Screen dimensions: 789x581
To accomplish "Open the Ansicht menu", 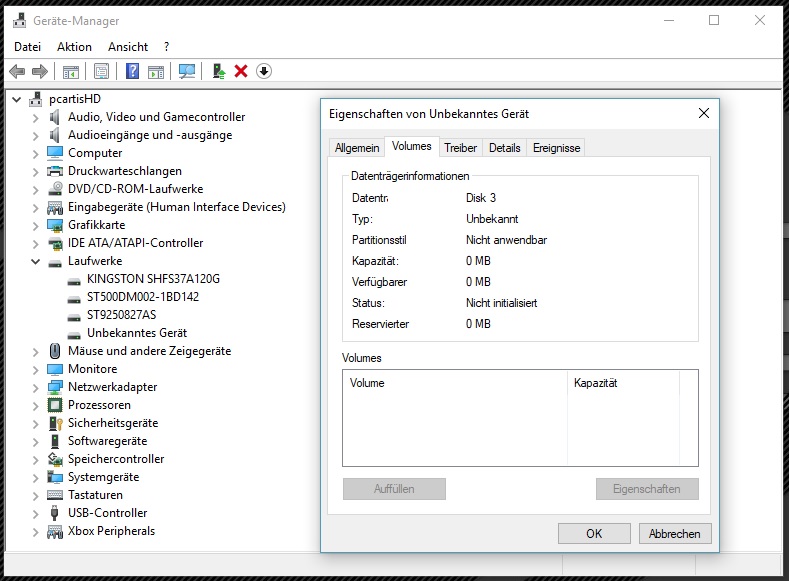I will [128, 47].
